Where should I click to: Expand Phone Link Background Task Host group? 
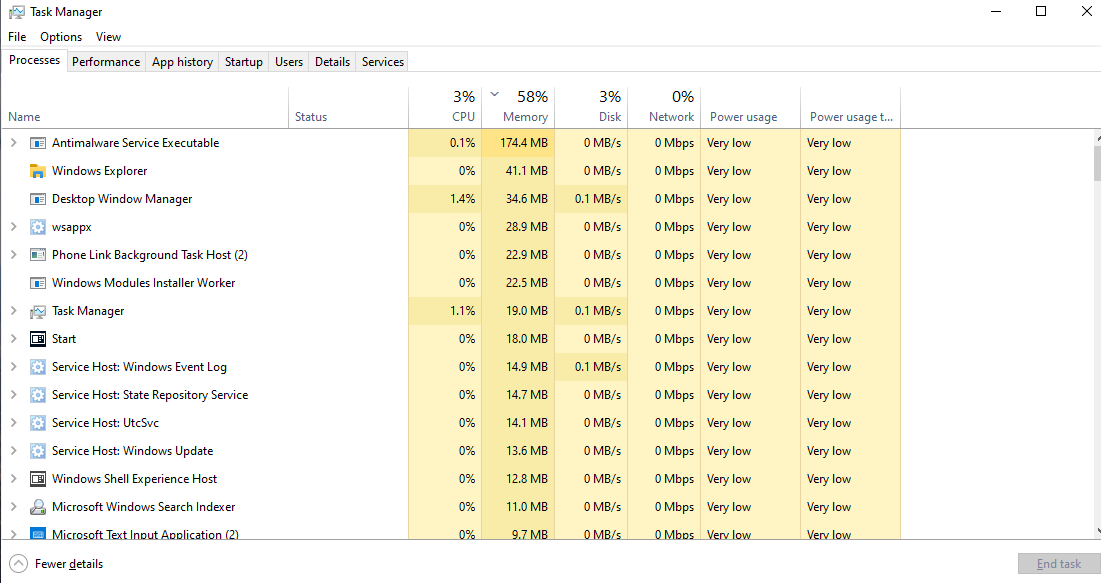coord(13,255)
